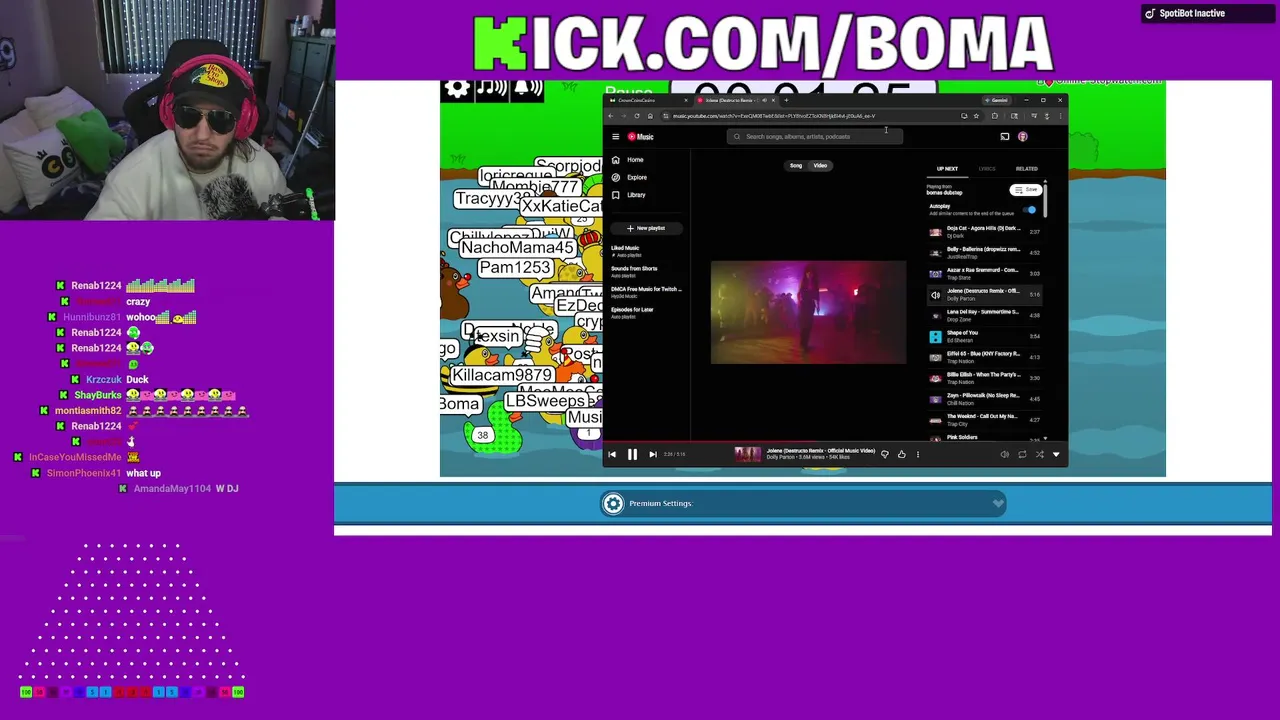Click the browser home icon
The image size is (1280, 720).
coord(650,116)
